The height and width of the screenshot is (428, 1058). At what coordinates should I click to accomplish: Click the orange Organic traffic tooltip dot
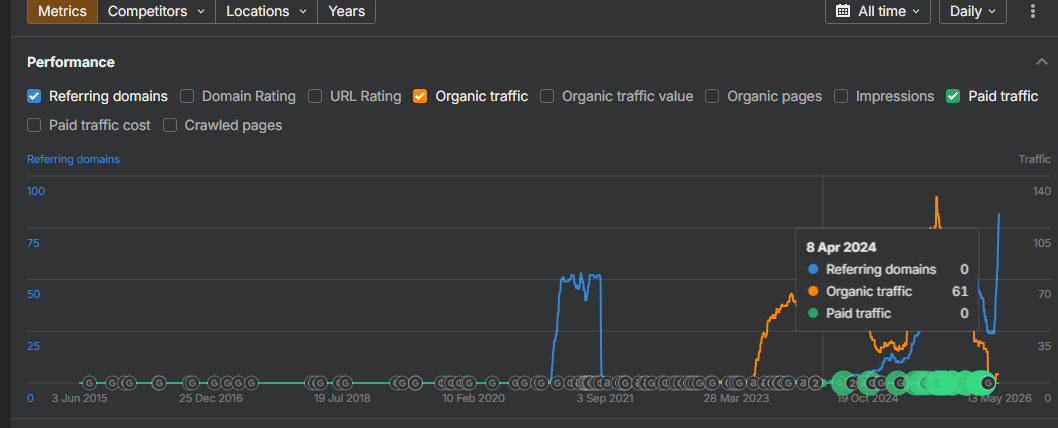(813, 291)
